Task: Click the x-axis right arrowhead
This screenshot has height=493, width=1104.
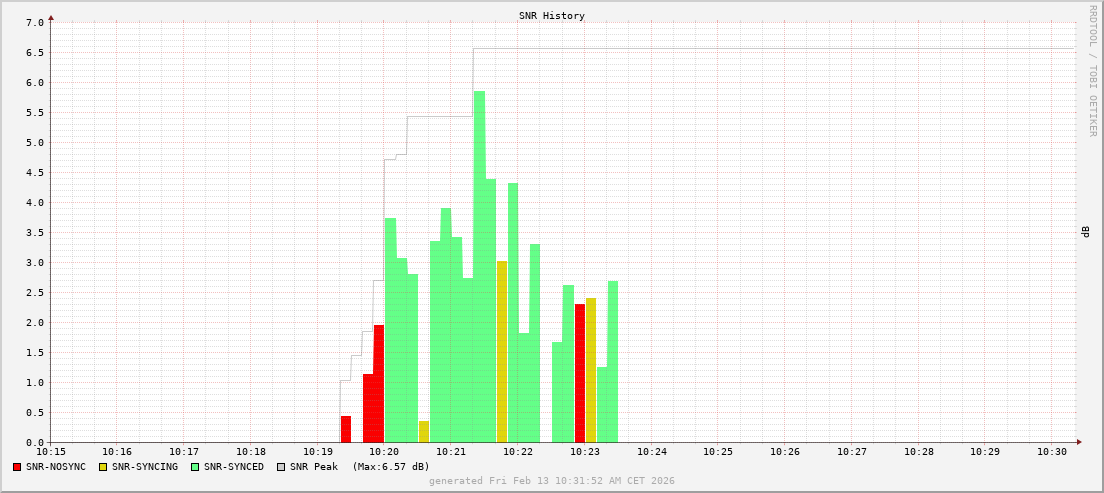Action: click(x=1079, y=442)
